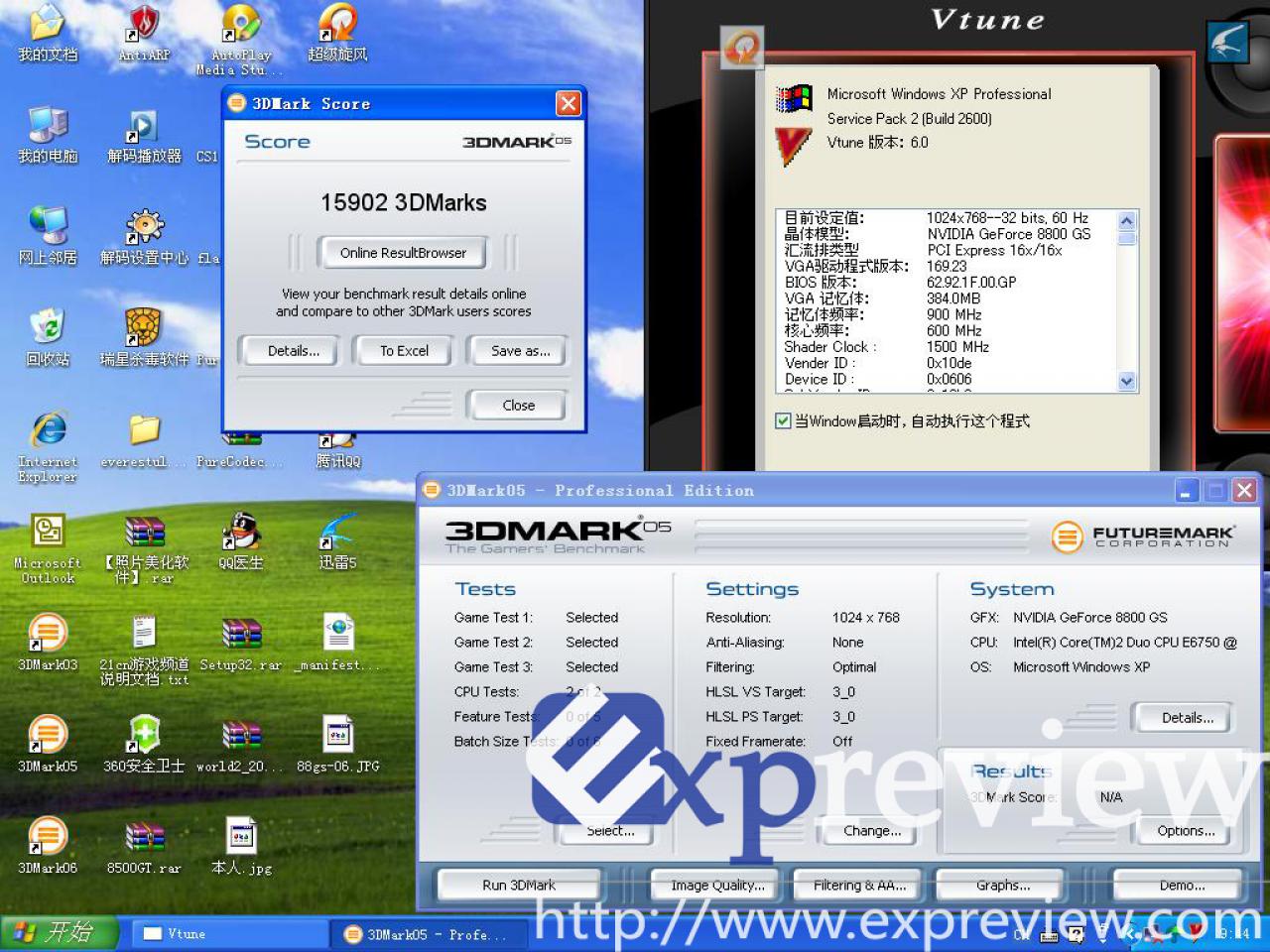This screenshot has width=1270, height=952.
Task: Close the 3DMark Score dialog window
Action: [569, 103]
